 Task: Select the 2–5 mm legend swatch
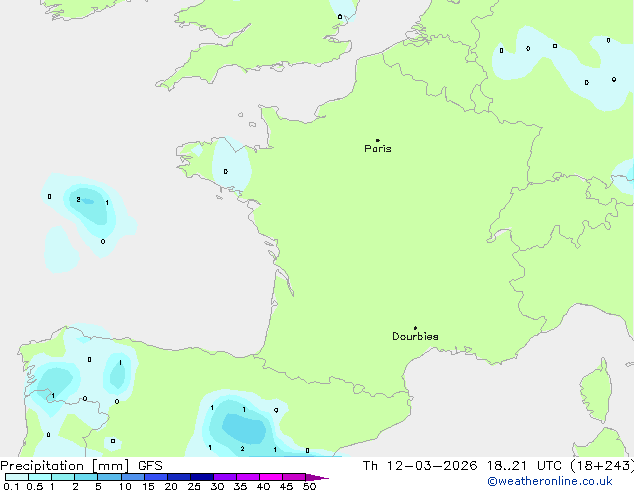(x=86, y=477)
